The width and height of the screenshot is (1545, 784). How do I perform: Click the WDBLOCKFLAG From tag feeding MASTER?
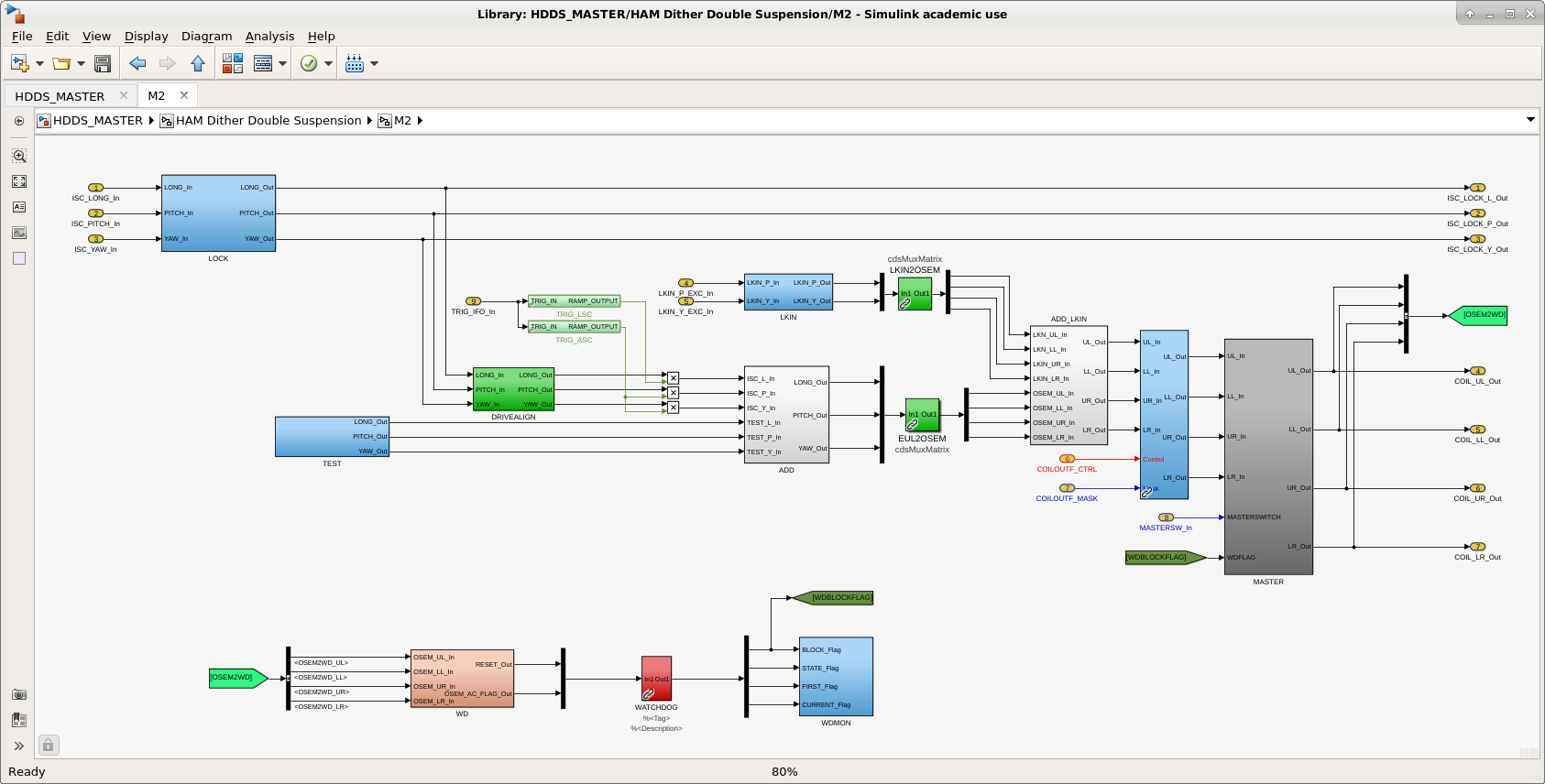pos(1166,558)
